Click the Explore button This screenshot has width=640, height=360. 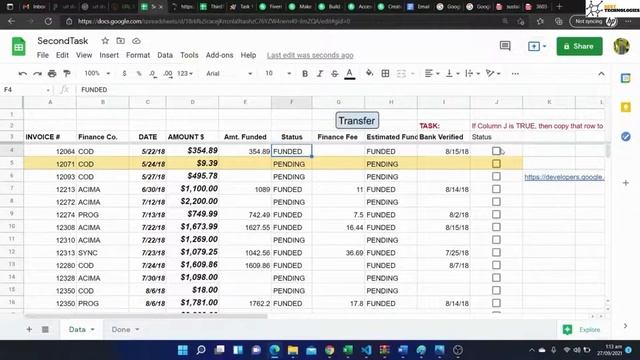click(x=582, y=329)
